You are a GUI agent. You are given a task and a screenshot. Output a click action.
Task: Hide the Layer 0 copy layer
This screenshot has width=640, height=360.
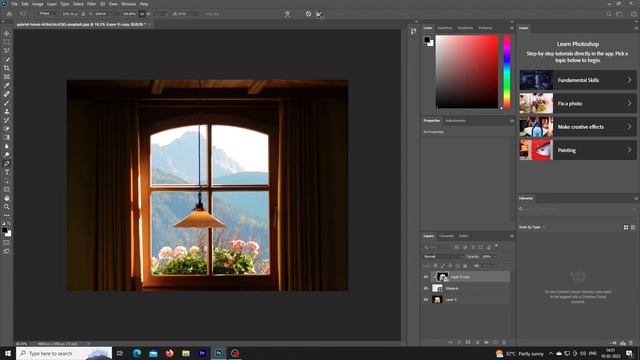[x=426, y=277]
